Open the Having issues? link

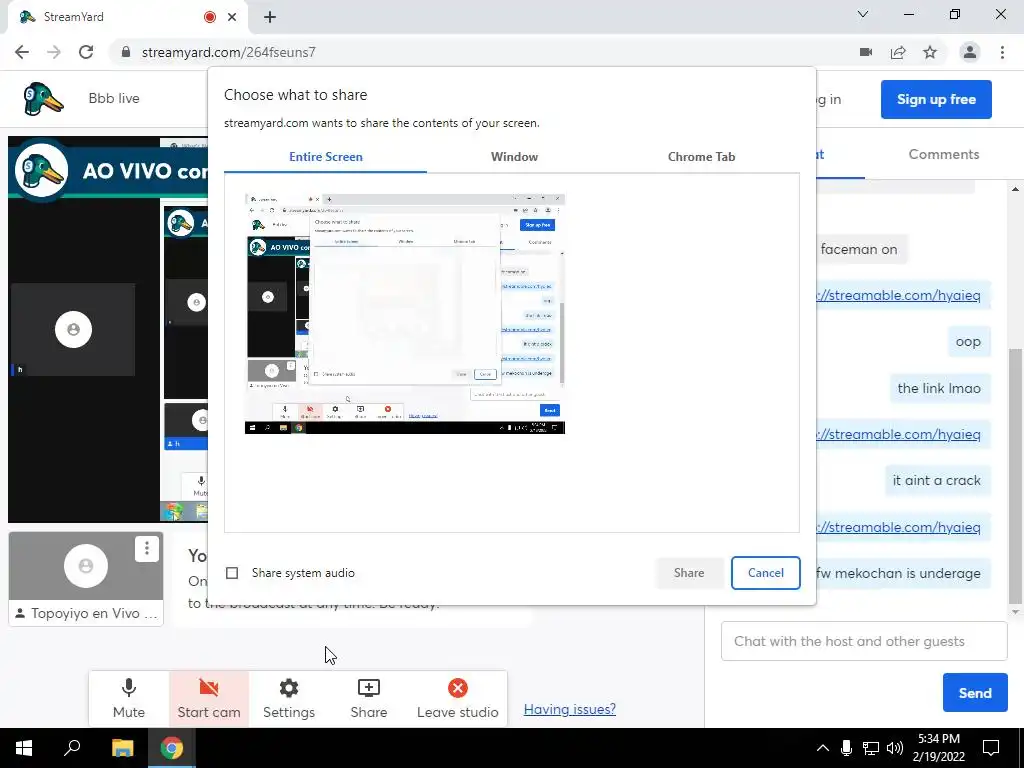click(x=569, y=709)
